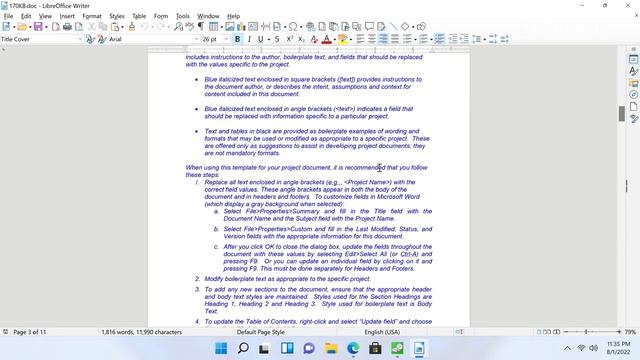
Task: Open the Edit menu
Action: coord(26,16)
